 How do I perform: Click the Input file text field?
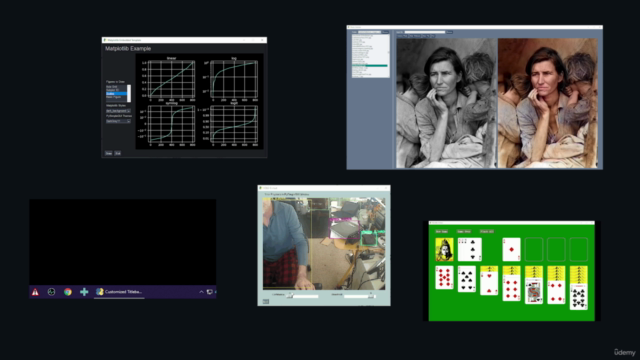(425, 32)
